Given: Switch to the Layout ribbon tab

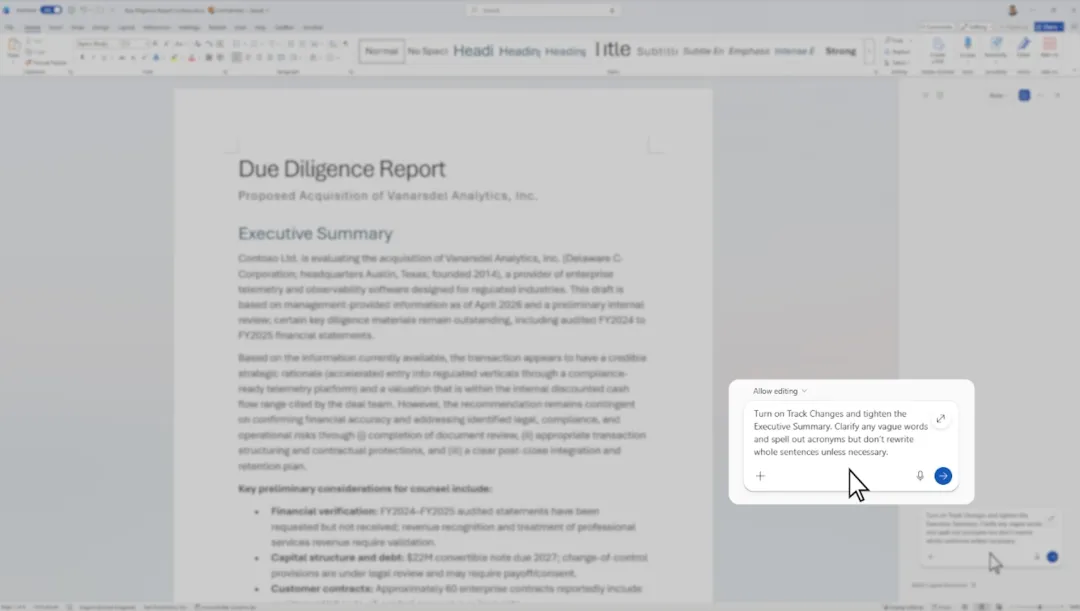Looking at the screenshot, I should click(126, 28).
